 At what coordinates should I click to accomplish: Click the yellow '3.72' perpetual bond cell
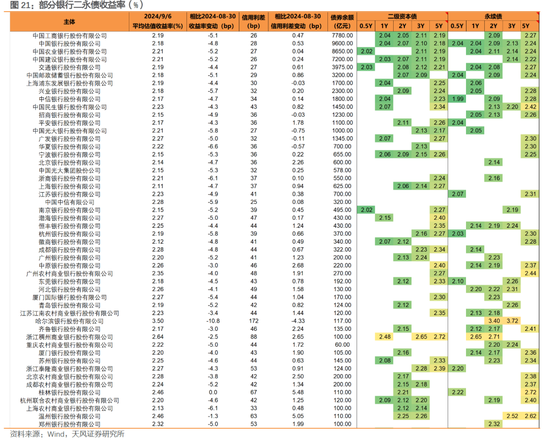(x=512, y=321)
